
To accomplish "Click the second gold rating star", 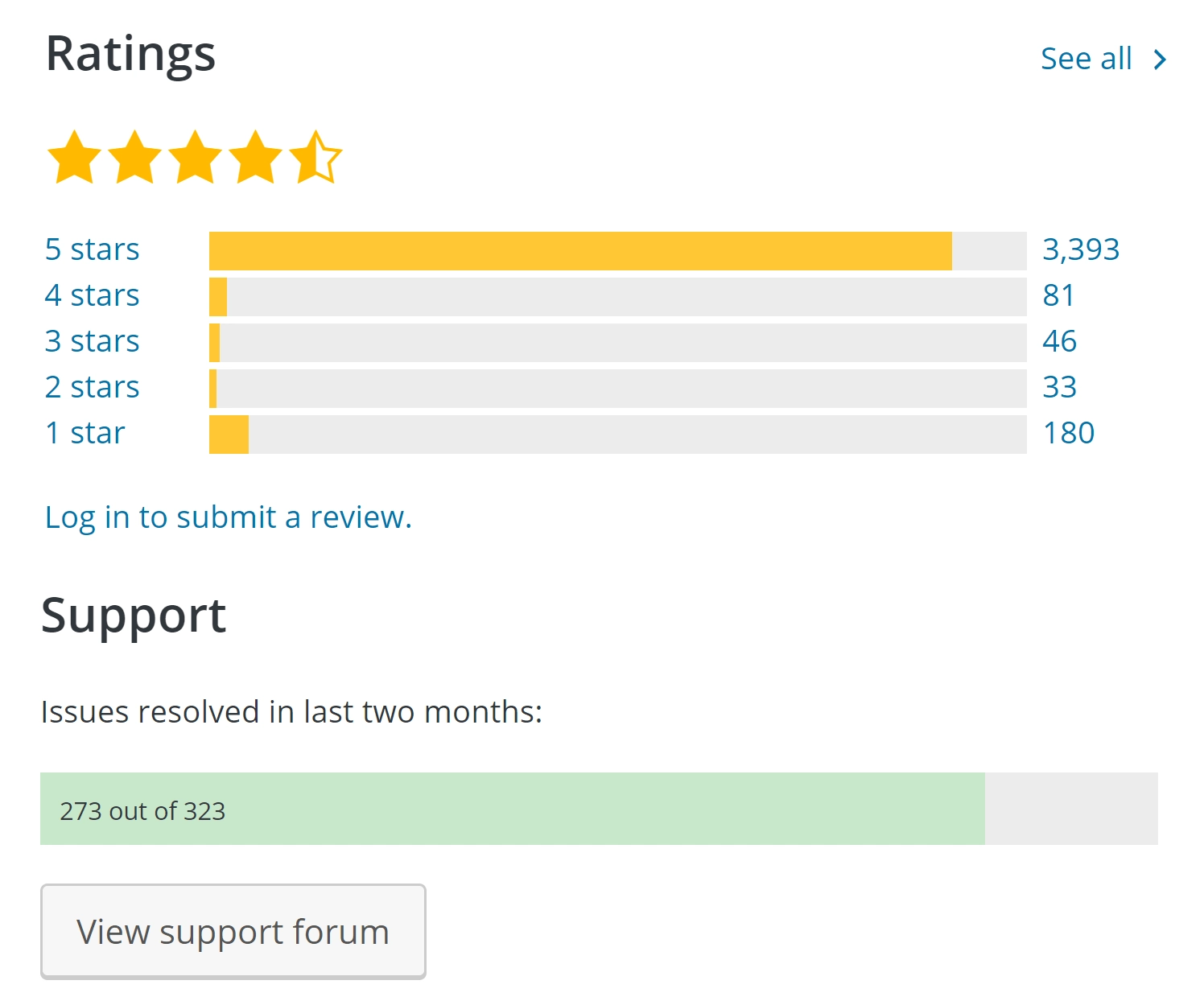I will pyautogui.click(x=134, y=158).
